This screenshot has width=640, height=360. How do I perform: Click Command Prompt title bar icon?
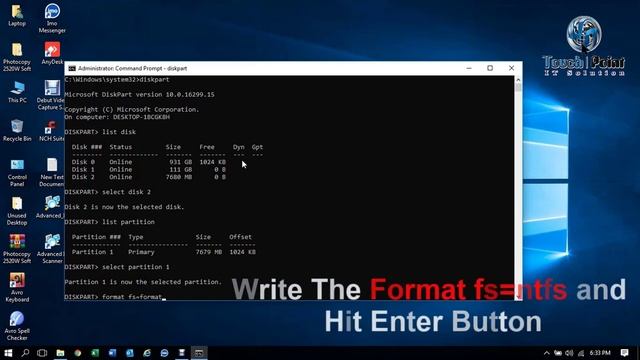[72, 68]
